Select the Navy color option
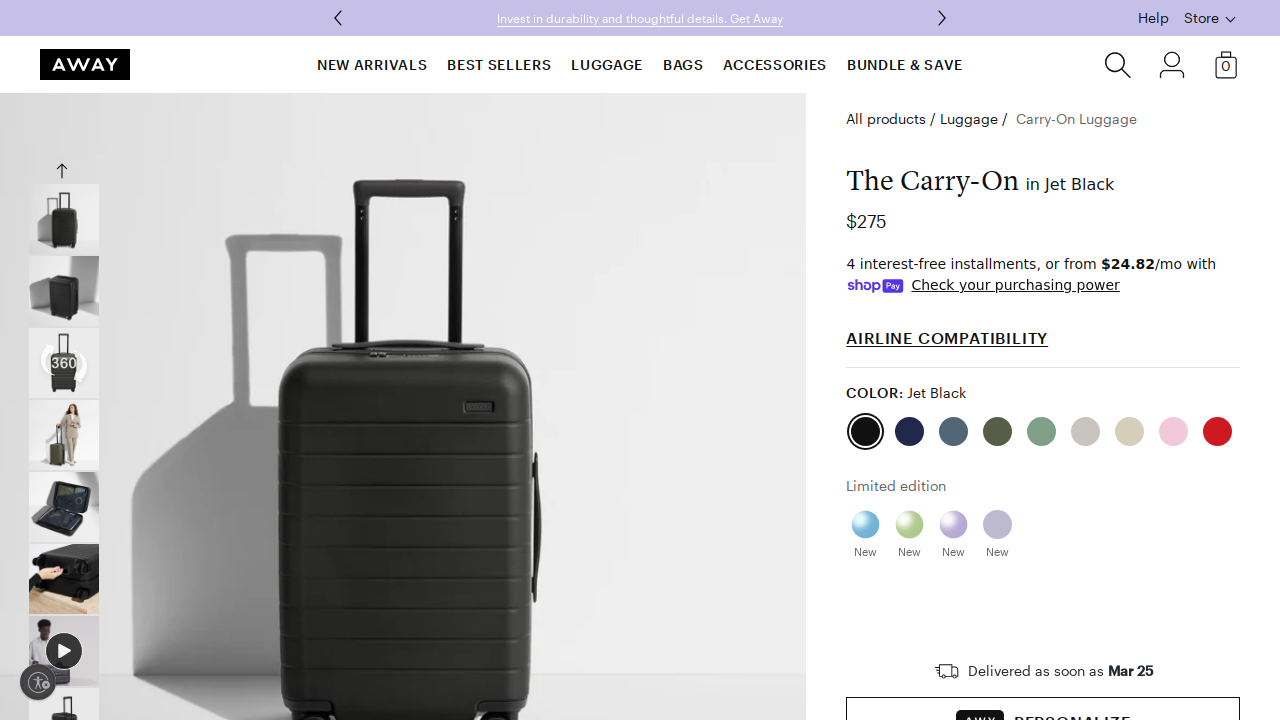1280x720 pixels. click(x=909, y=431)
